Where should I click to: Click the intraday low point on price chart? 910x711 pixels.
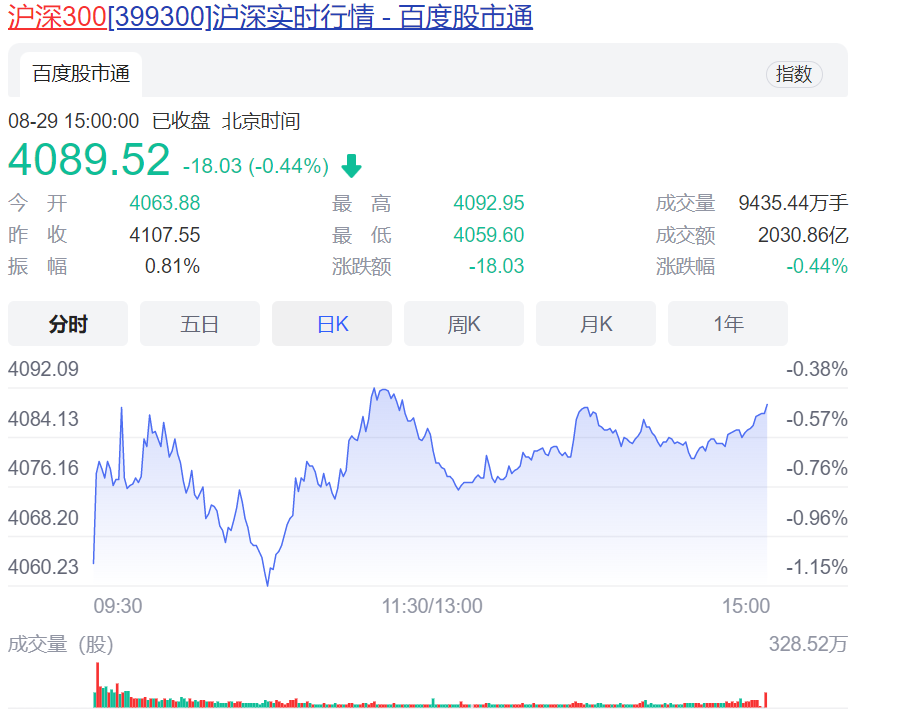click(x=268, y=584)
